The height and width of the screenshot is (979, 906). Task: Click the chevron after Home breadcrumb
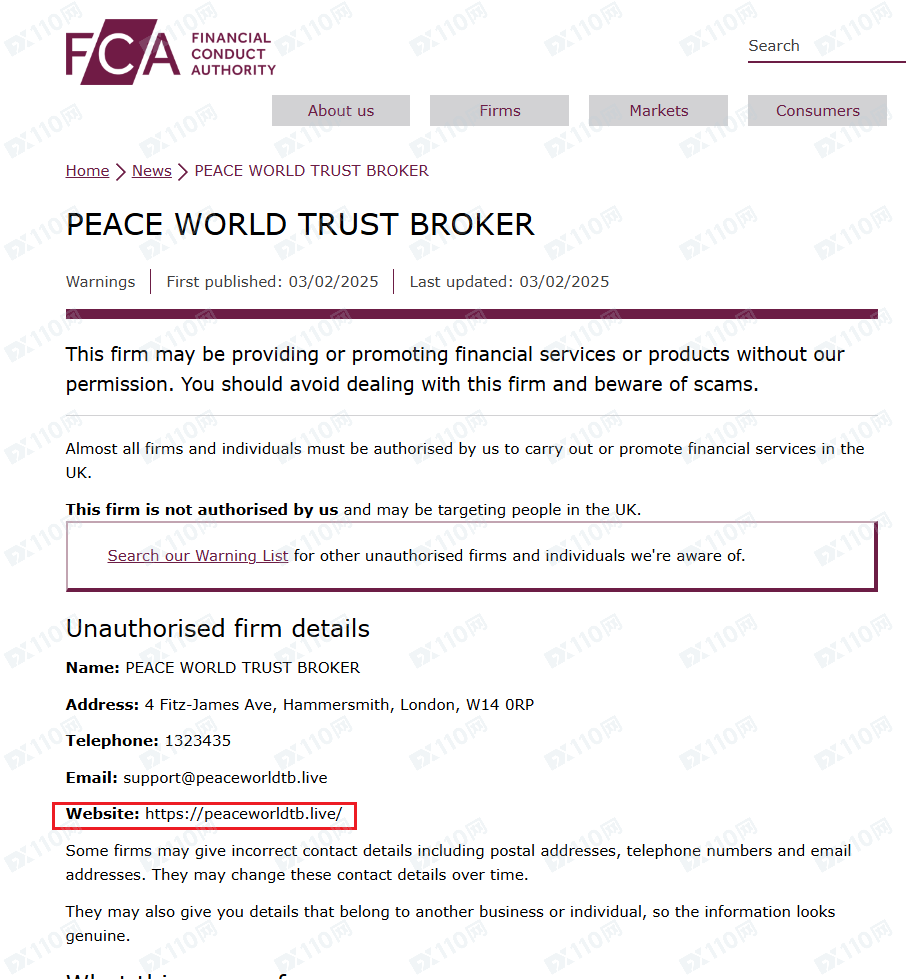(x=120, y=172)
